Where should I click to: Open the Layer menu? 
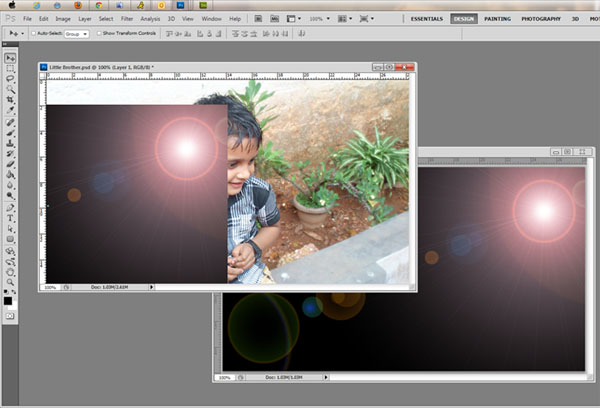pos(85,19)
